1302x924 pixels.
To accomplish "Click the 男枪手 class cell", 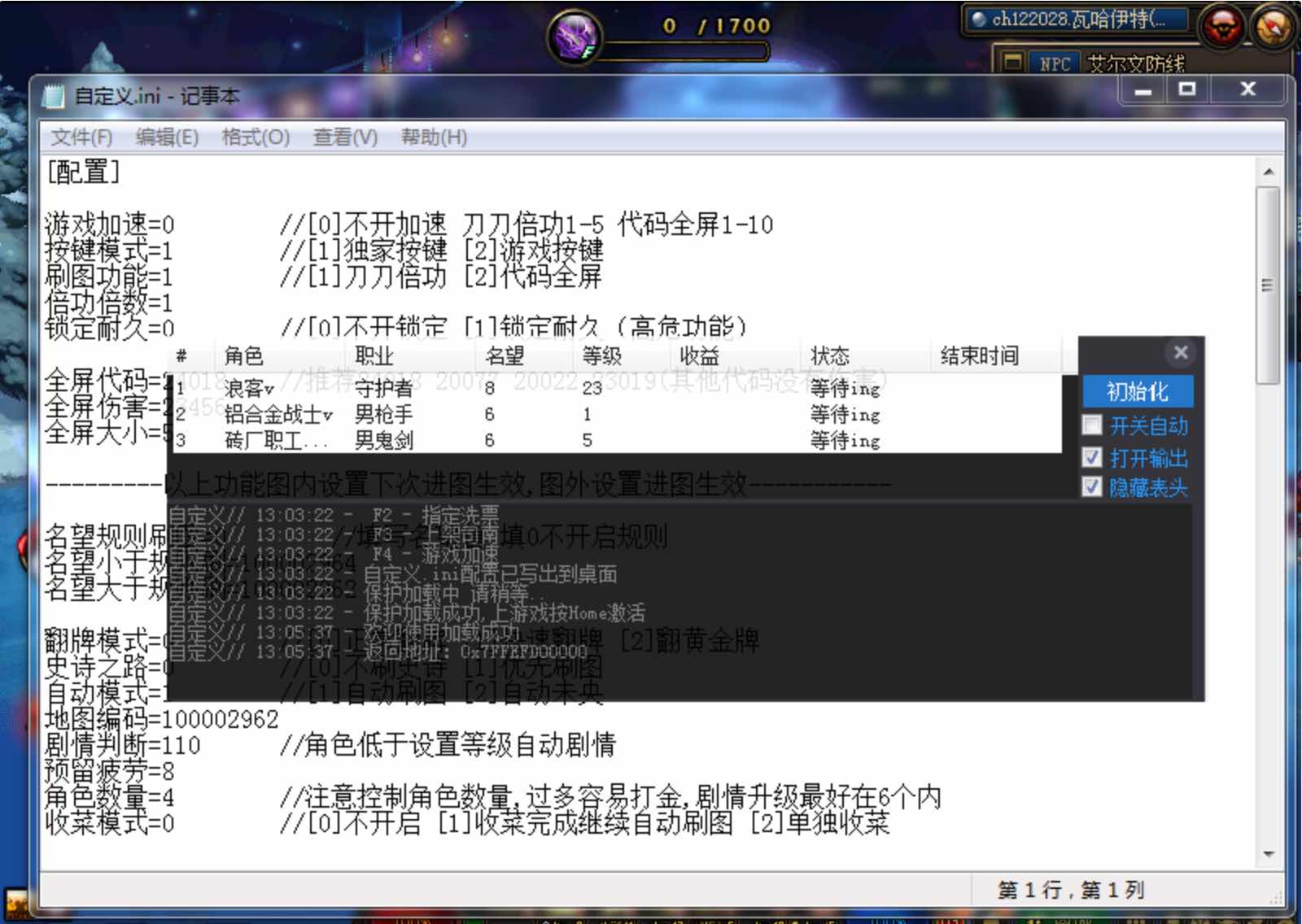I will click(383, 414).
